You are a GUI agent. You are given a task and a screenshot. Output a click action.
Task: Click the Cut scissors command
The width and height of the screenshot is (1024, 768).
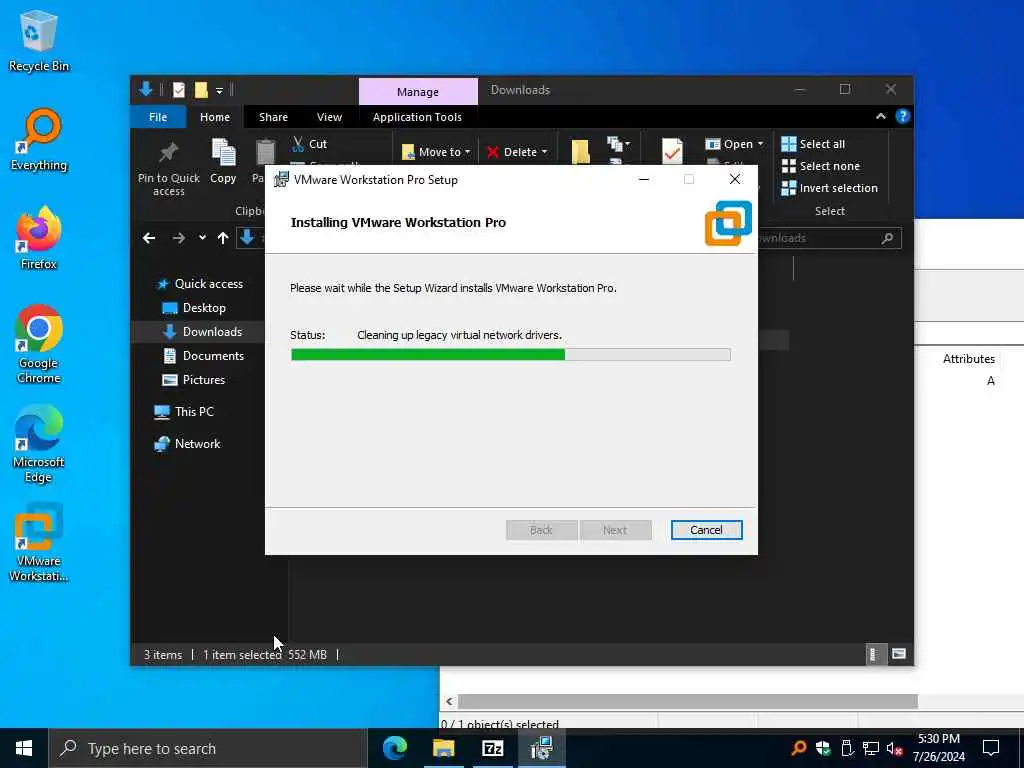point(310,144)
